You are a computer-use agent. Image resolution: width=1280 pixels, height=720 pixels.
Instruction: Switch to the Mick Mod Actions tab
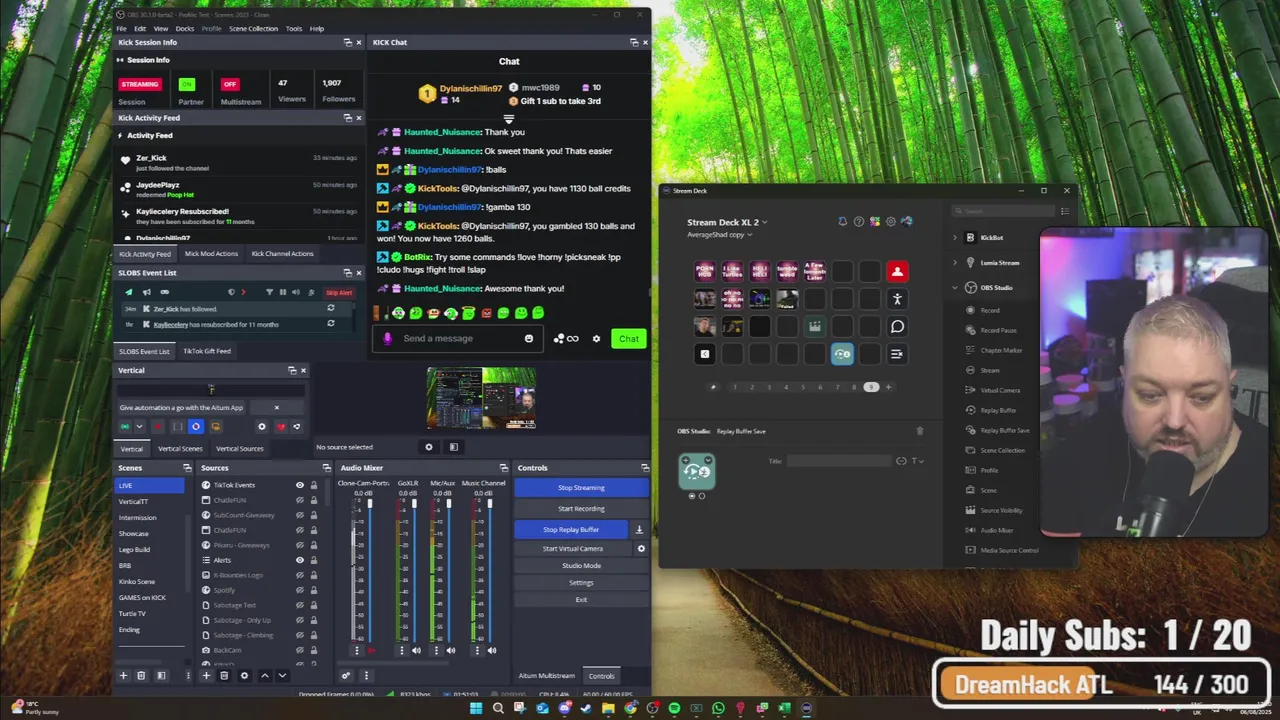[211, 254]
